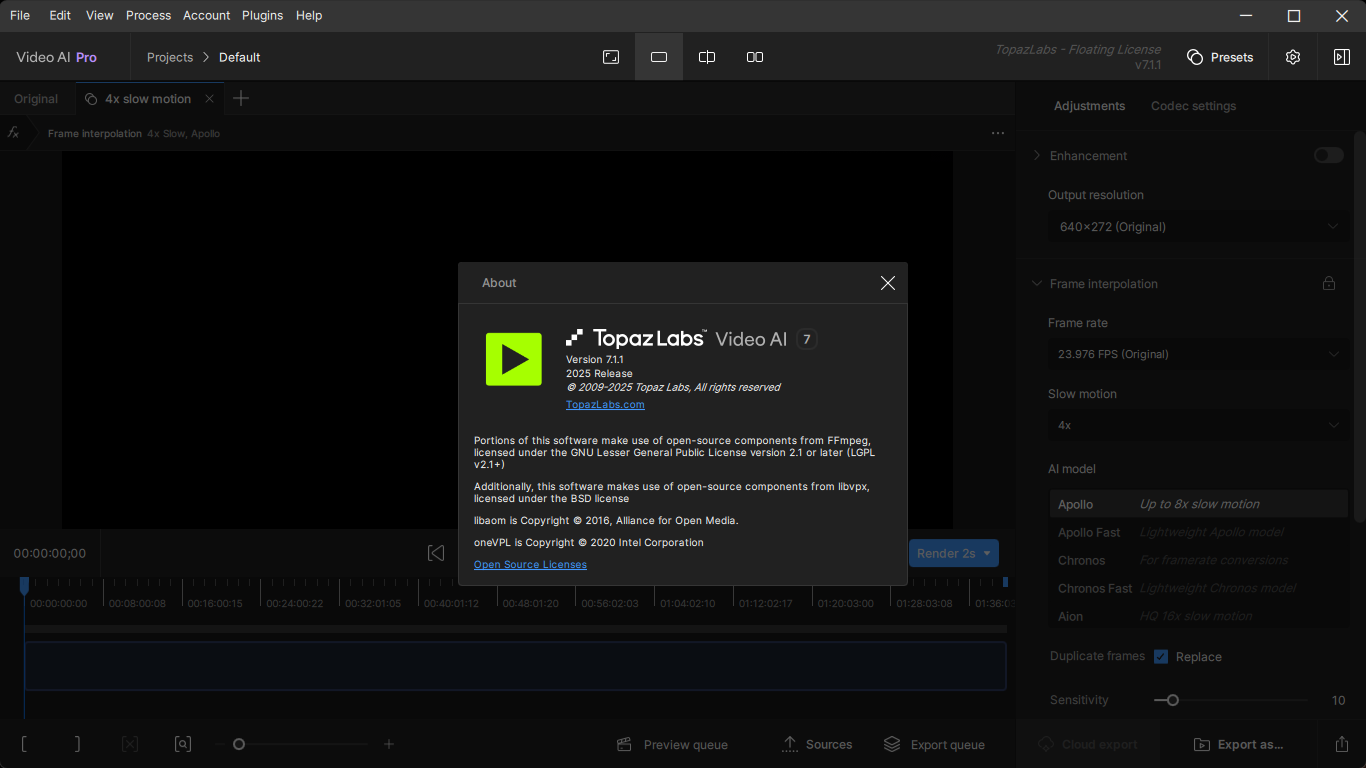Switch to the Original tab
1366x768 pixels.
[36, 99]
